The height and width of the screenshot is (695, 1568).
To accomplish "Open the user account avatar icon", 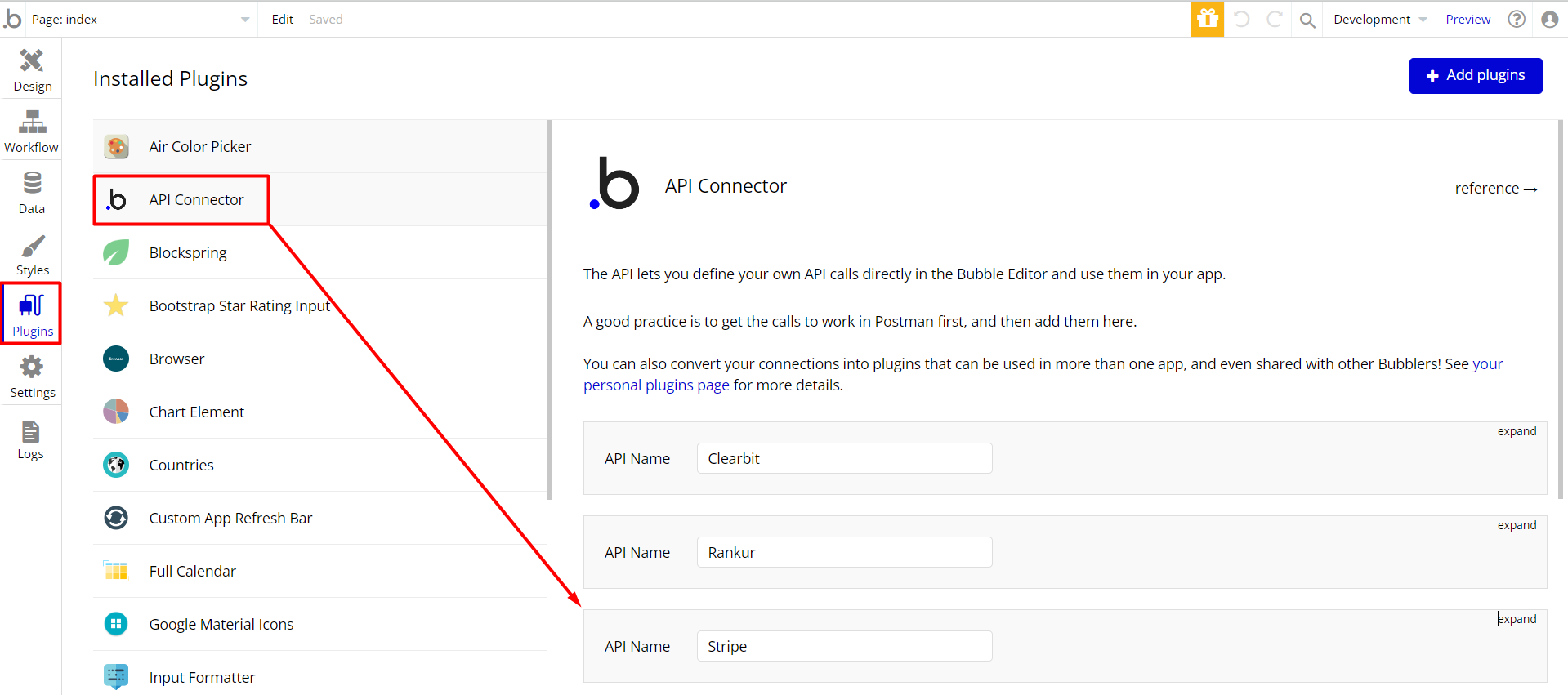I will (1549, 19).
